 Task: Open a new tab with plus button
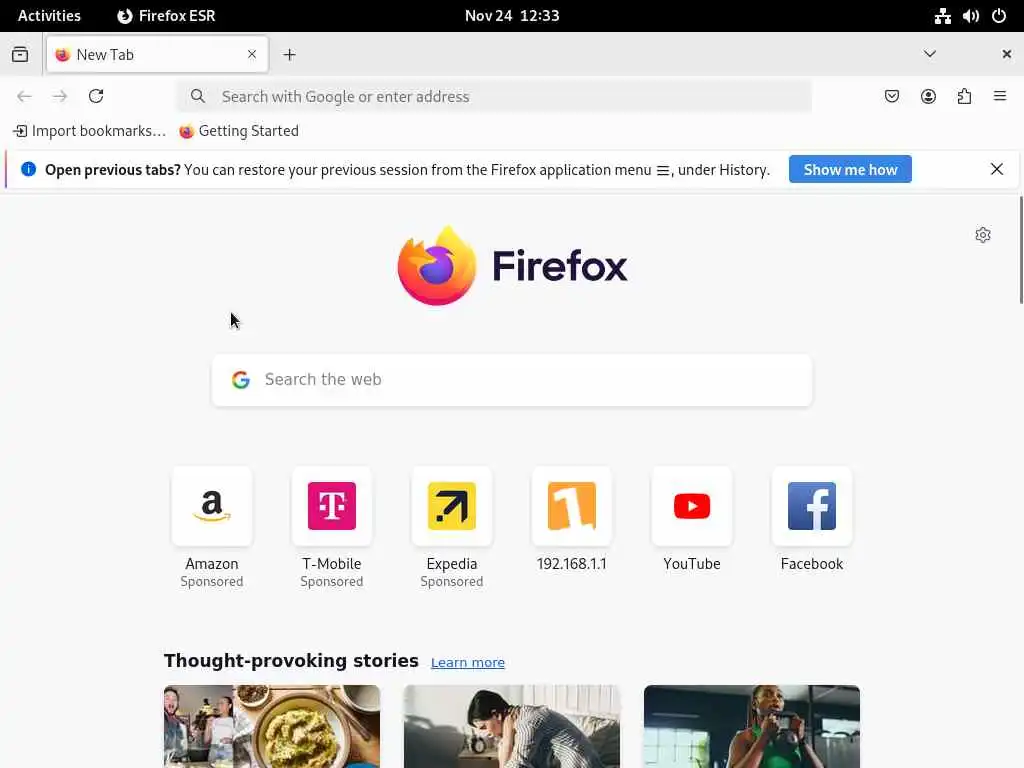(x=289, y=55)
